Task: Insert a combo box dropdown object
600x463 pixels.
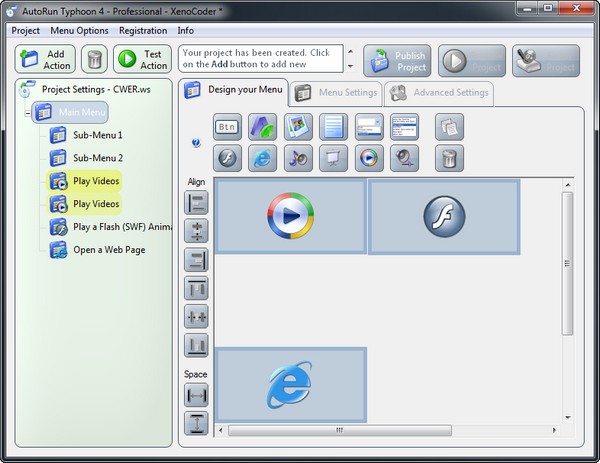Action: point(368,127)
